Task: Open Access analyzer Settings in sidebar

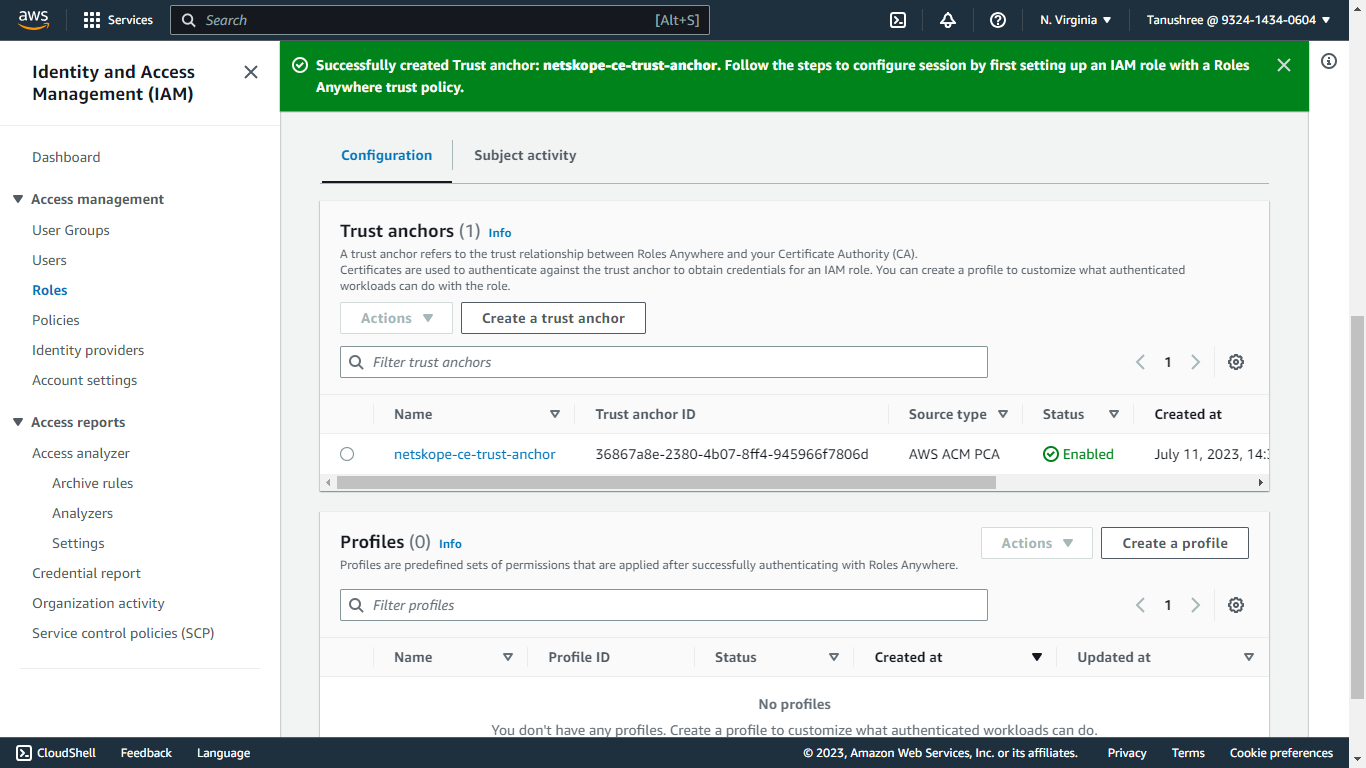Action: pyautogui.click(x=78, y=543)
